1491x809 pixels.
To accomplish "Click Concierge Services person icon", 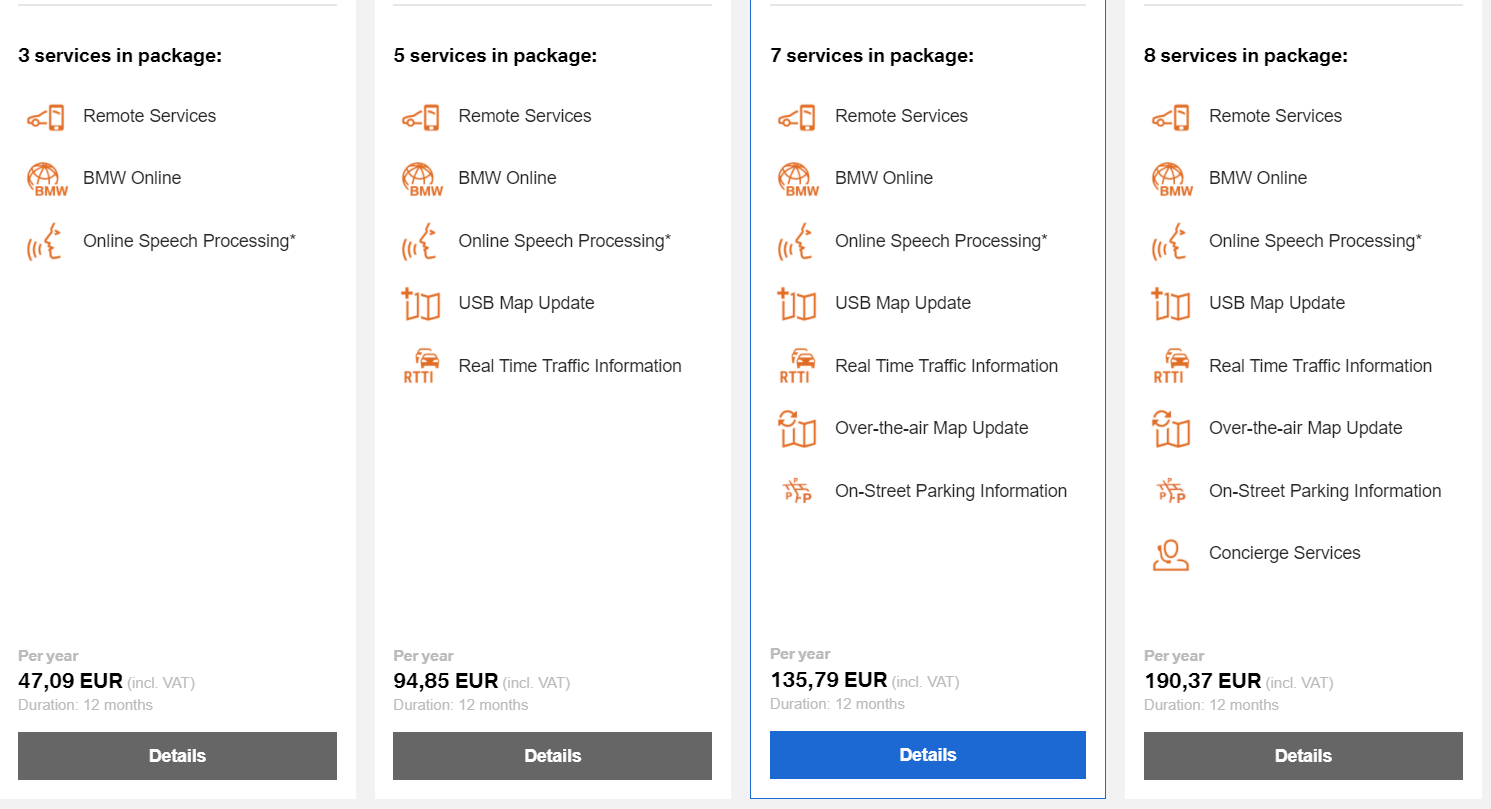I will click(1171, 554).
